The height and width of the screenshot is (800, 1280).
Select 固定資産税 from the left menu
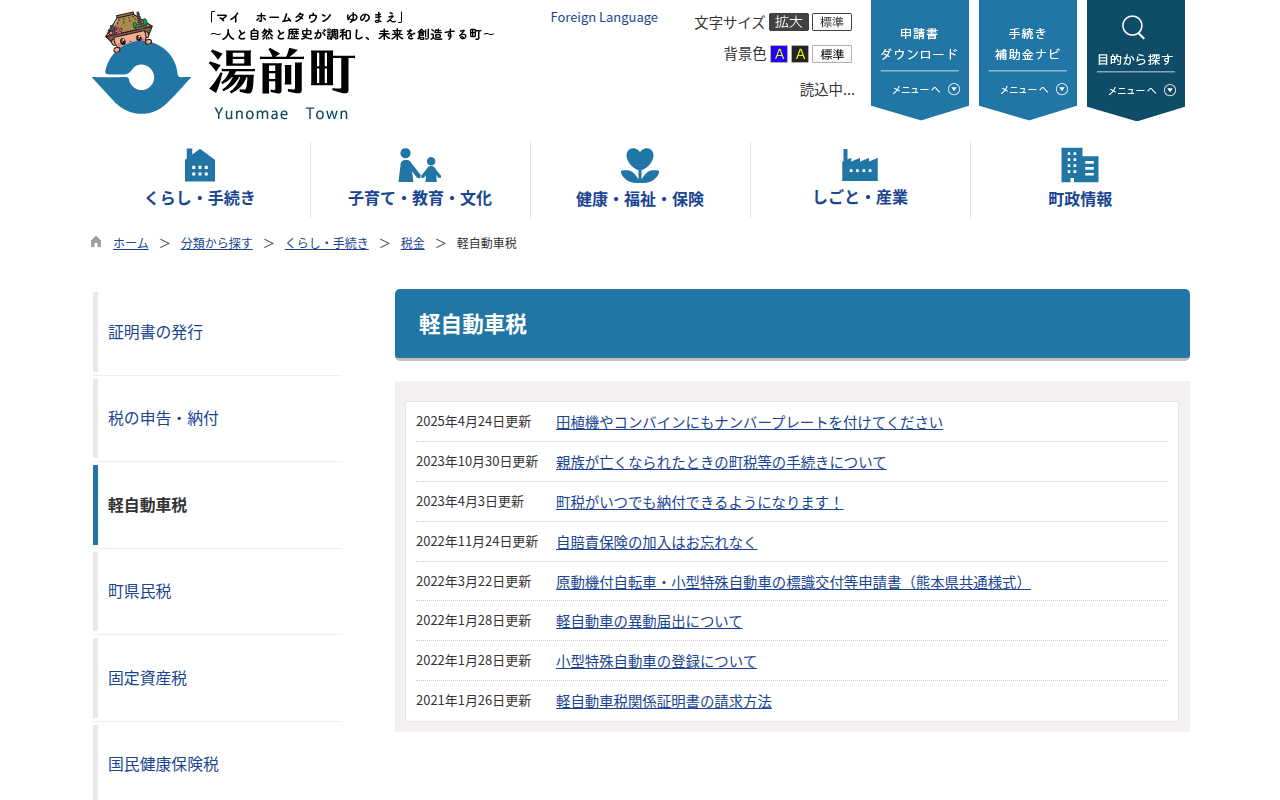[x=147, y=678]
